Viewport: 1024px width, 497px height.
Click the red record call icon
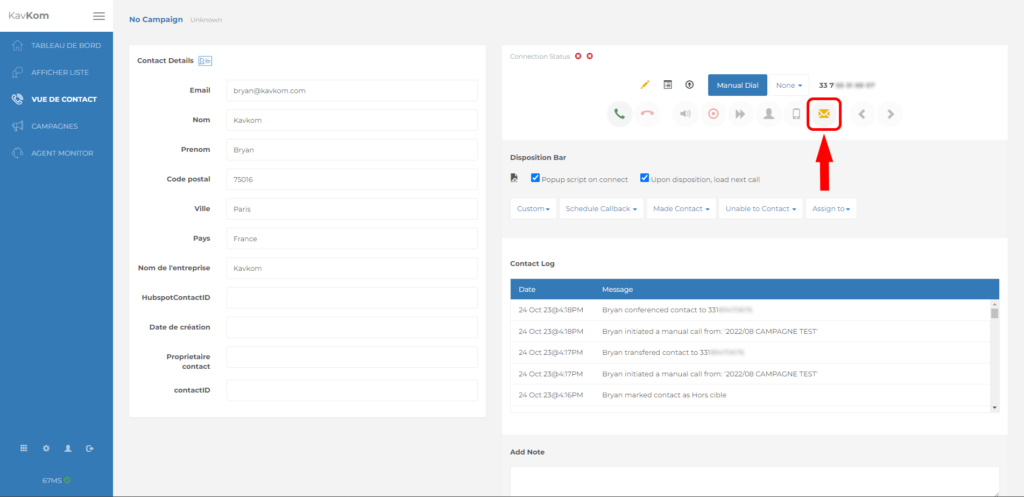pyautogui.click(x=713, y=114)
